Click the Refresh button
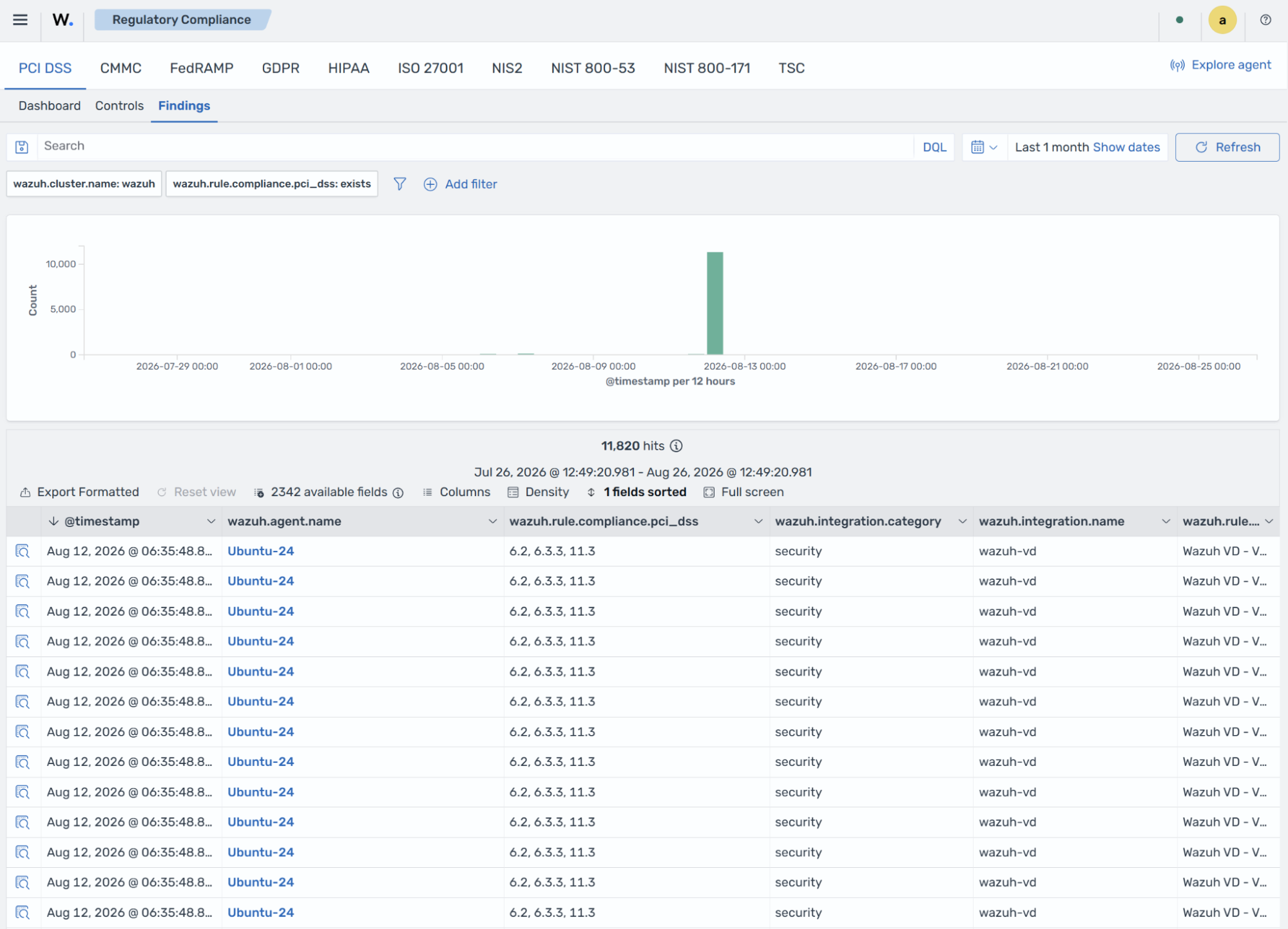This screenshot has height=929, width=1288. (x=1227, y=148)
